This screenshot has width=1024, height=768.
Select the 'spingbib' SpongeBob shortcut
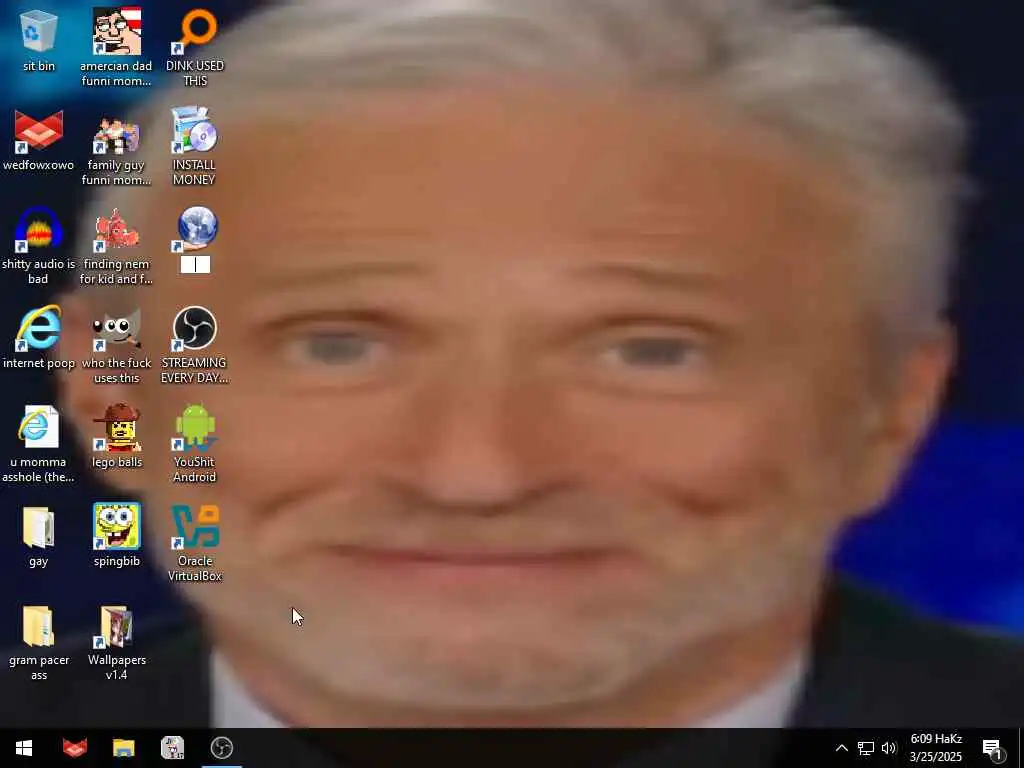pos(116,526)
